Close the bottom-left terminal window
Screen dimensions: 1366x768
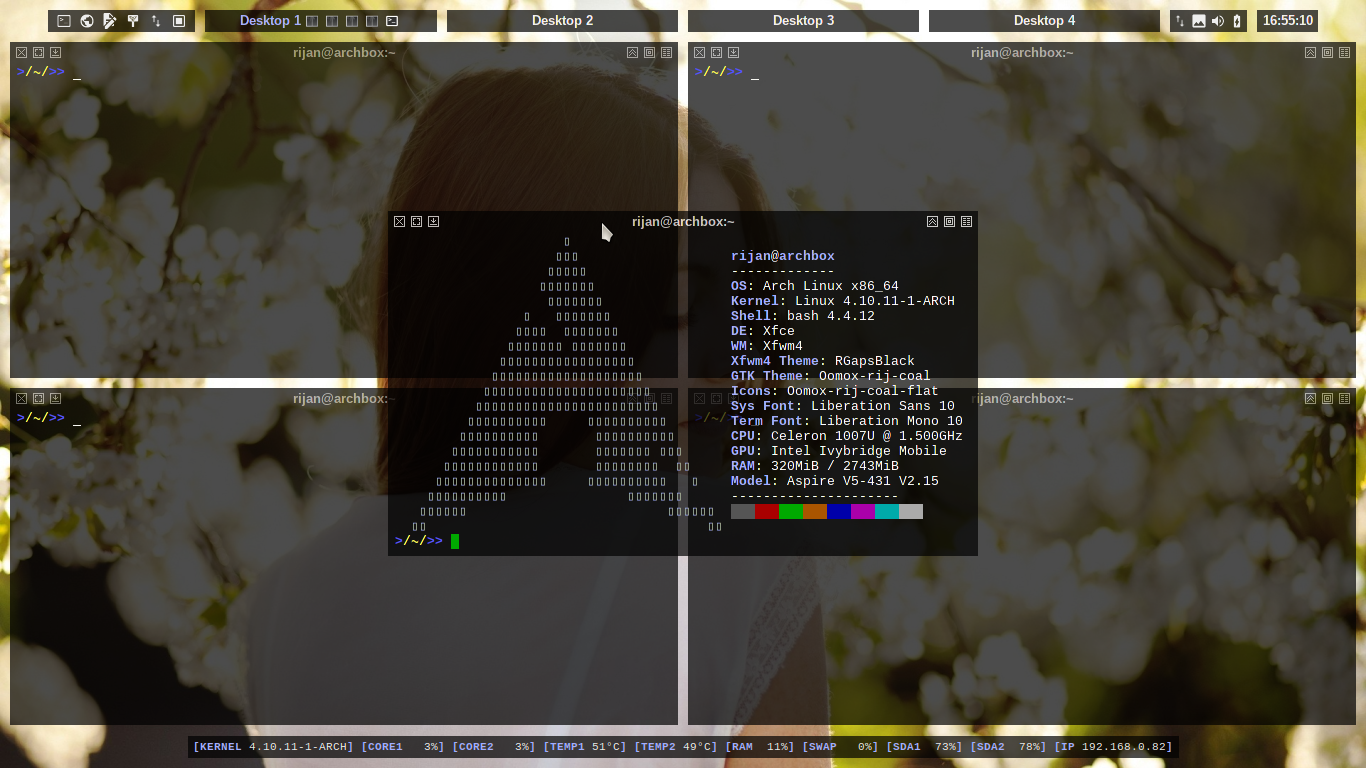(x=21, y=398)
